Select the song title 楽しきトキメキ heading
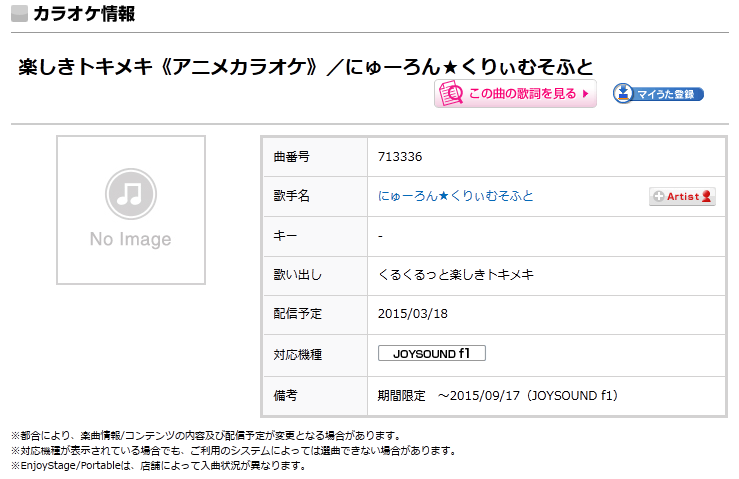The width and height of the screenshot is (739, 479). click(x=305, y=66)
